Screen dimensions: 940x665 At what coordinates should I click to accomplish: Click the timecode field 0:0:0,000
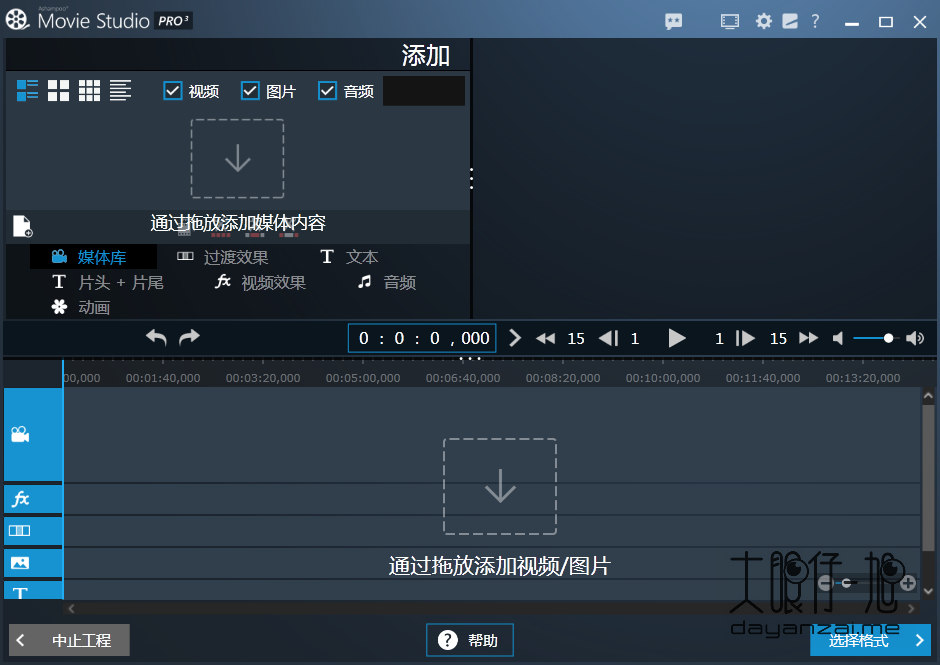point(422,338)
